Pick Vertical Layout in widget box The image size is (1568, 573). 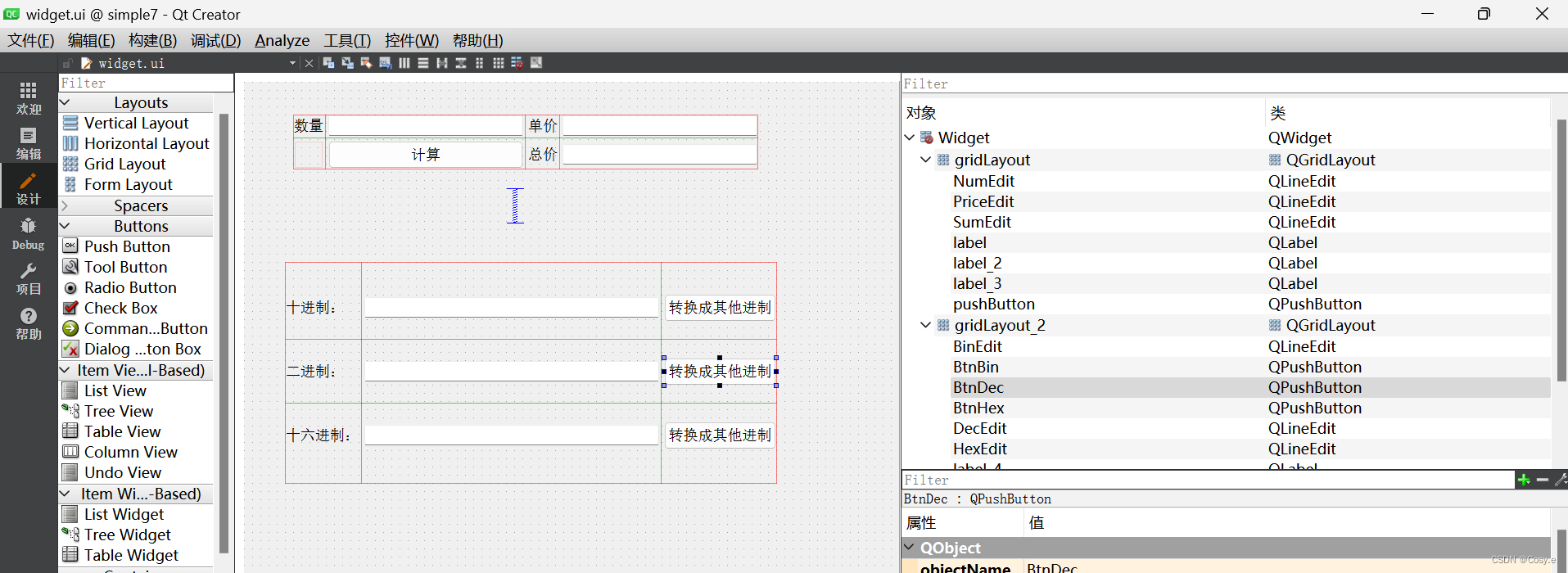pos(136,123)
